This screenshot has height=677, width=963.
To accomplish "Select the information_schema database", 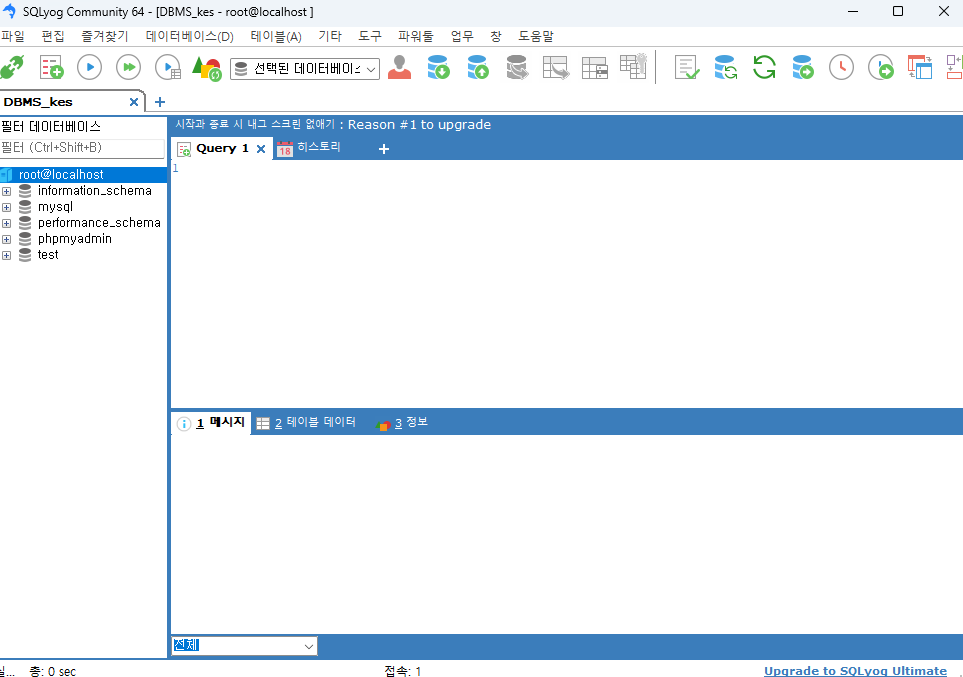I will coord(95,191).
